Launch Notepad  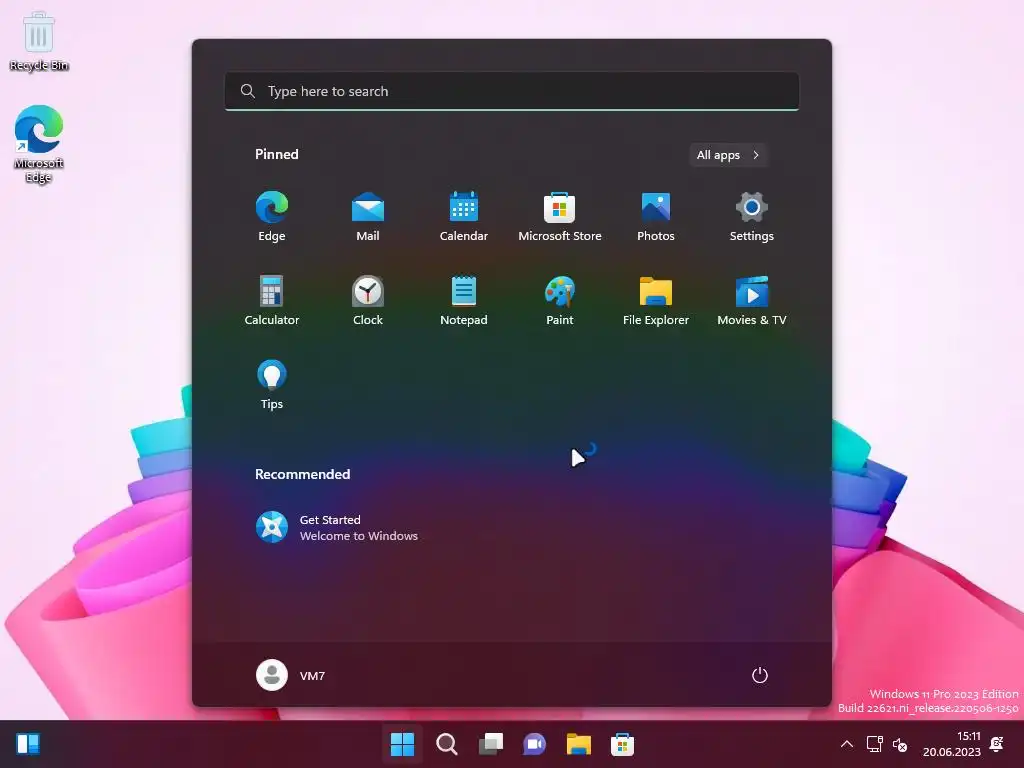pyautogui.click(x=464, y=300)
